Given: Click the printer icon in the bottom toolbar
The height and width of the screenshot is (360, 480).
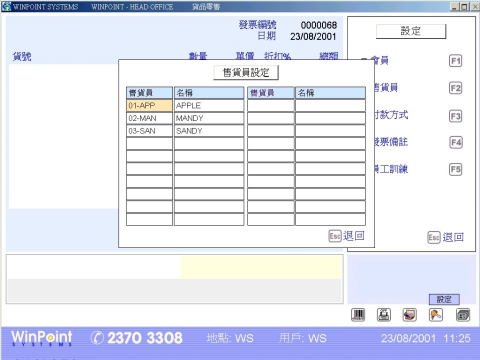Looking at the screenshot, I should [x=384, y=315].
